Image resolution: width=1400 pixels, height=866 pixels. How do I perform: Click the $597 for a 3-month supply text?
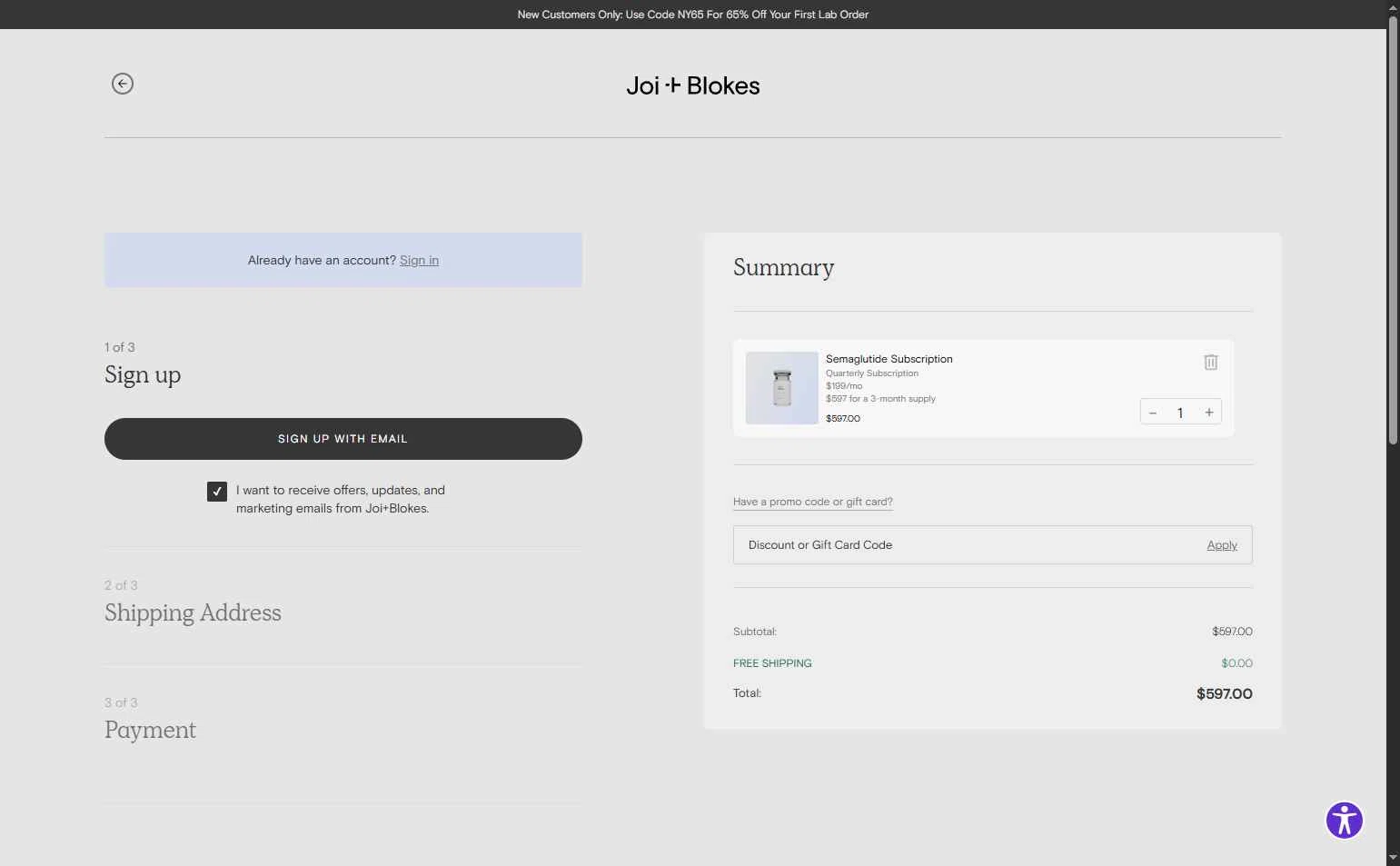point(880,399)
